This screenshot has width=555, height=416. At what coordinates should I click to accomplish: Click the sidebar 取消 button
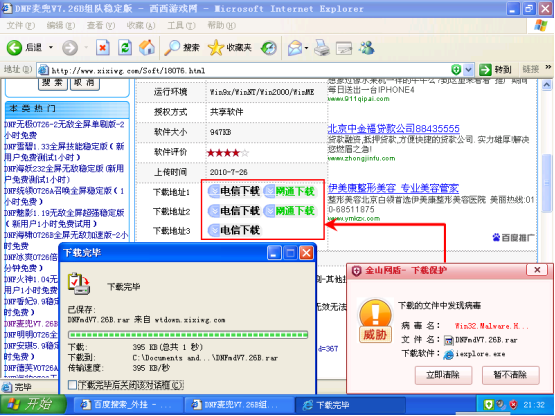tap(85, 84)
